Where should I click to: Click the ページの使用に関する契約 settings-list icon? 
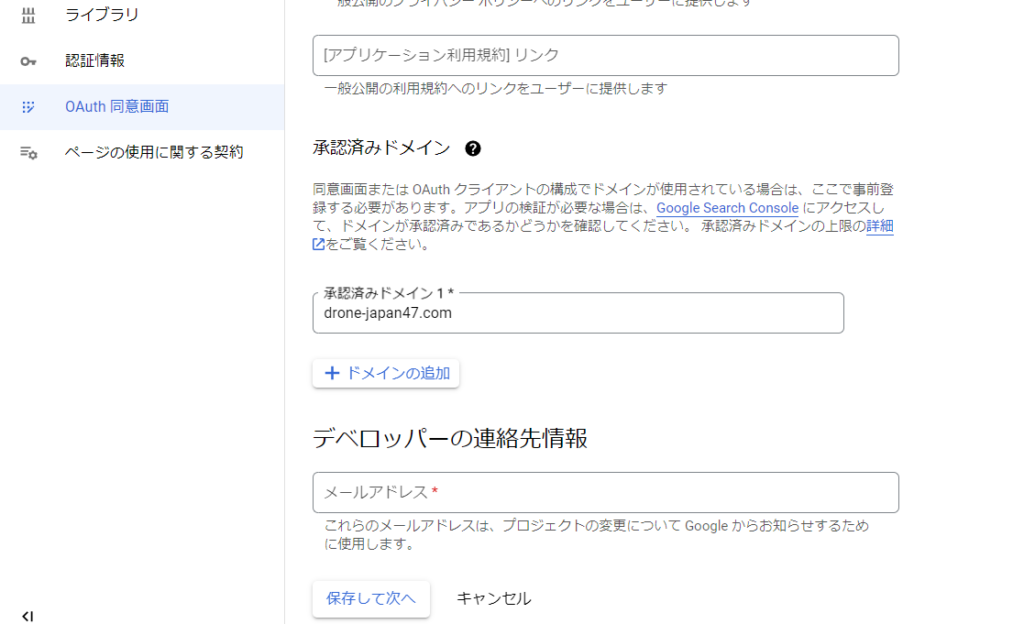coord(28,153)
